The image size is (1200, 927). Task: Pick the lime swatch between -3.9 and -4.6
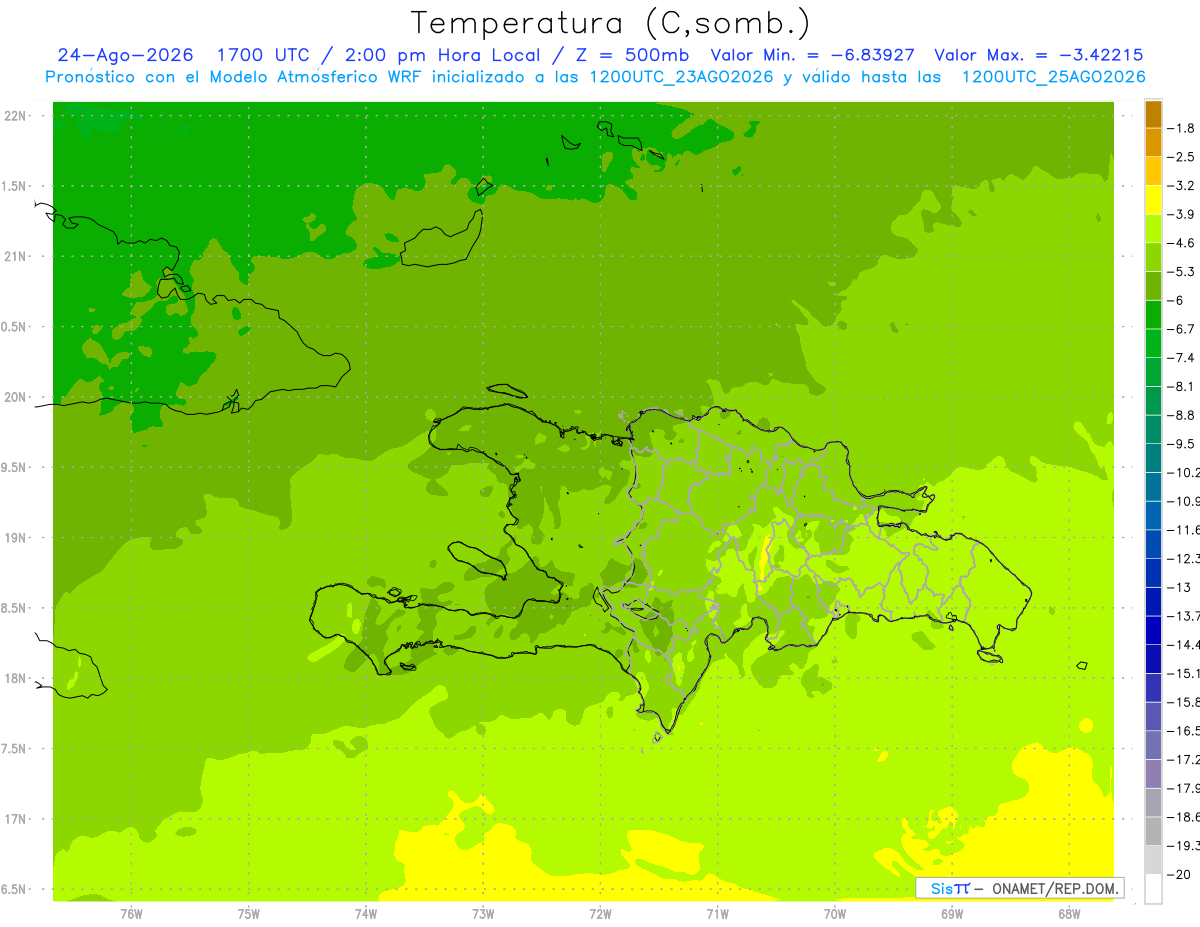[1153, 229]
